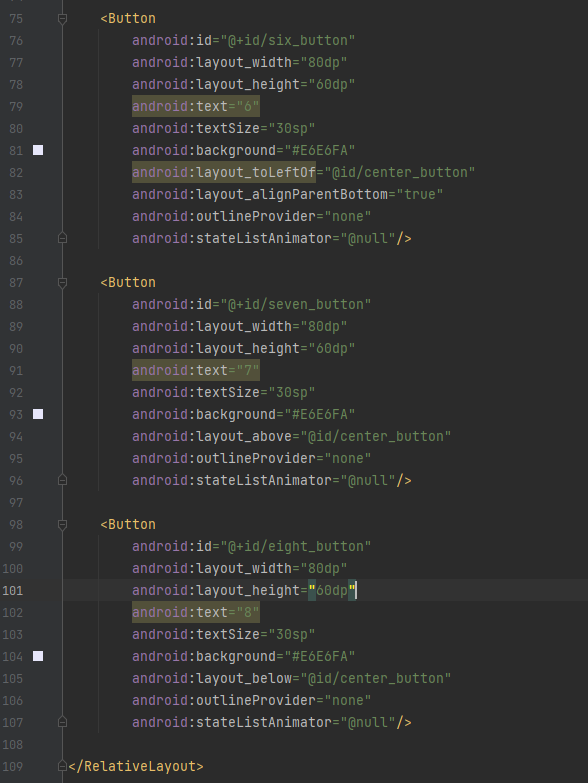
Task: Click the fold end marker on line 107
Action: click(62, 722)
